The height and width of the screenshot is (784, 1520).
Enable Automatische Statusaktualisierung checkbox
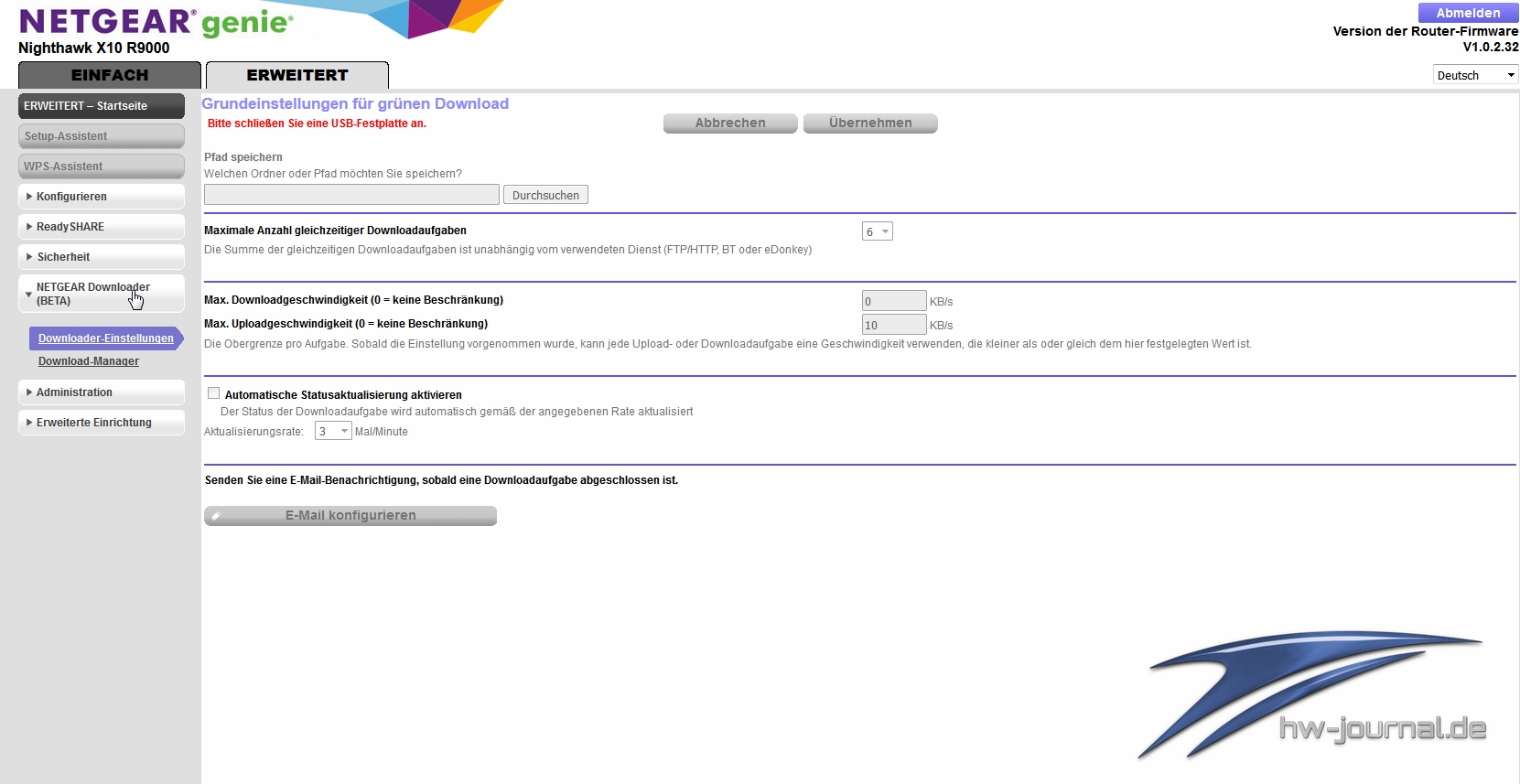point(213,393)
